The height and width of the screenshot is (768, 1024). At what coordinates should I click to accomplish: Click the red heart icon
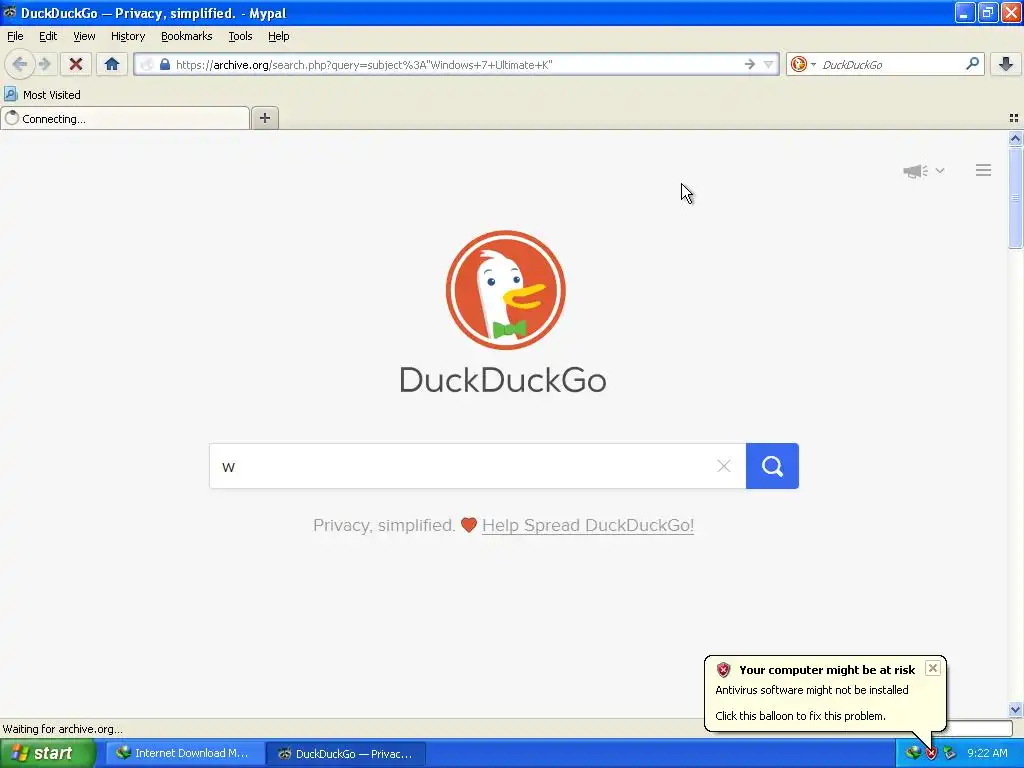(x=469, y=525)
